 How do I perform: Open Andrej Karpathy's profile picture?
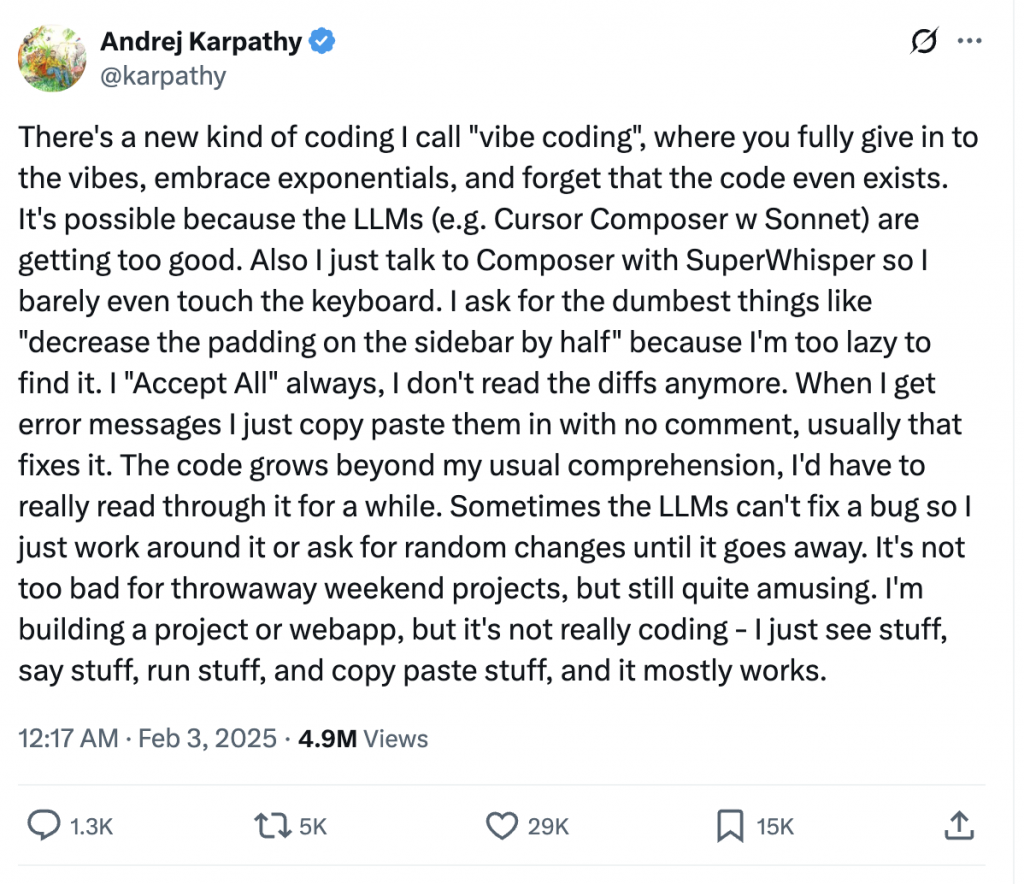pos(51,56)
